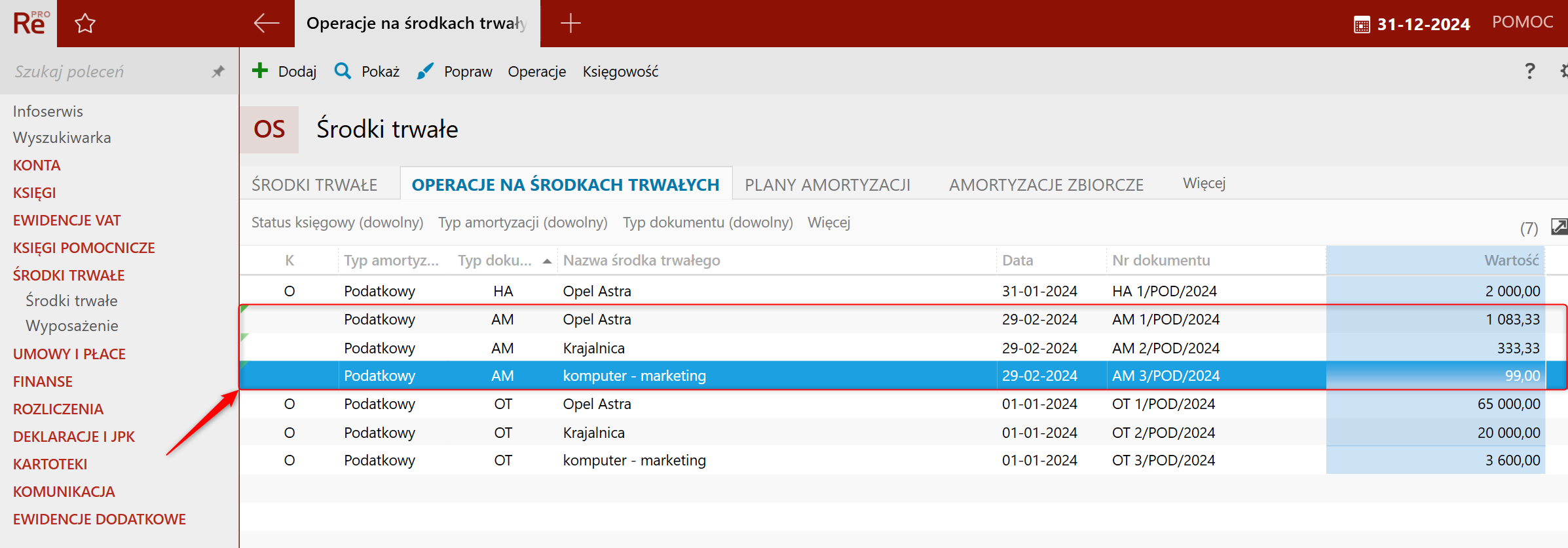
Task: Click the green Dodaj plus icon
Action: coord(260,71)
